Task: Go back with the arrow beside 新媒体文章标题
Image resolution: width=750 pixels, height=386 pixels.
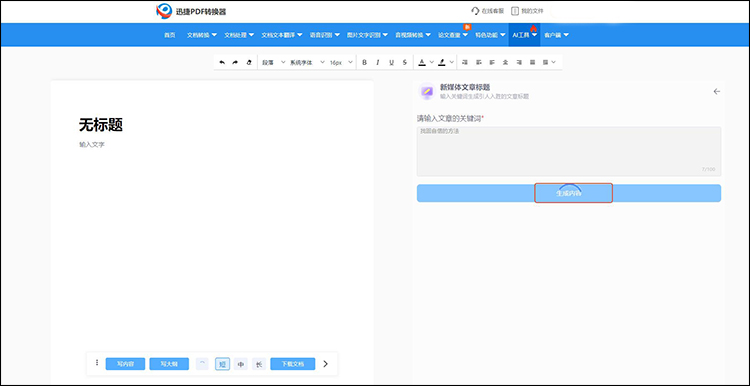Action: tap(717, 91)
